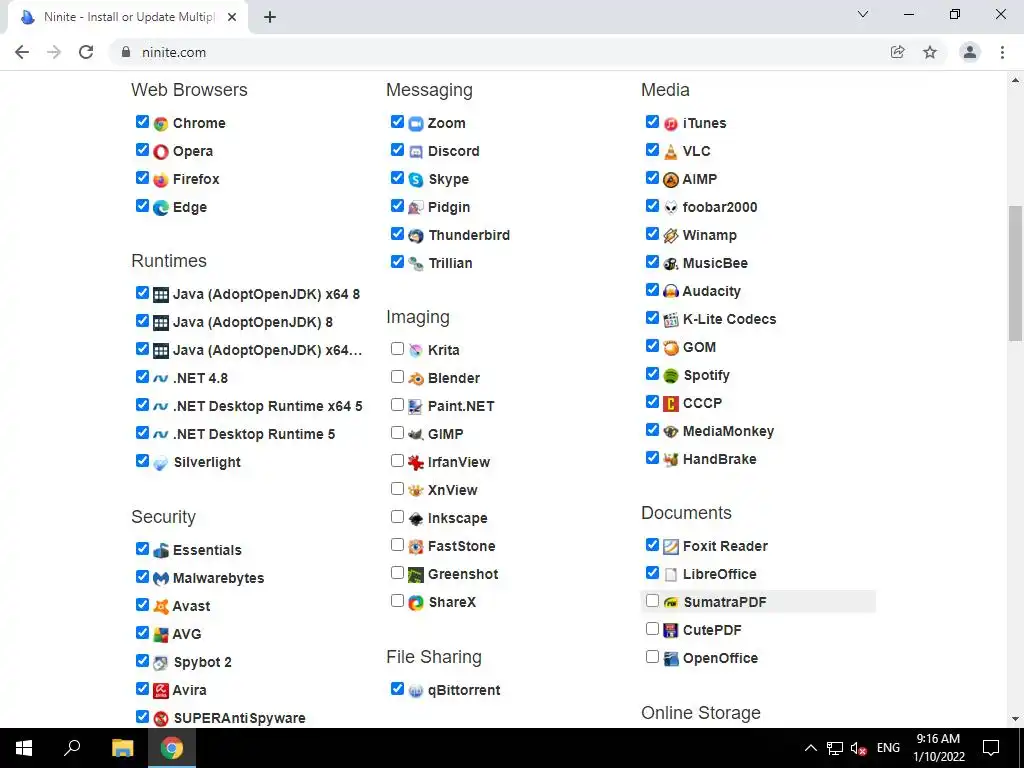Click the Thunderbird icon
The width and height of the screenshot is (1024, 768).
click(416, 236)
